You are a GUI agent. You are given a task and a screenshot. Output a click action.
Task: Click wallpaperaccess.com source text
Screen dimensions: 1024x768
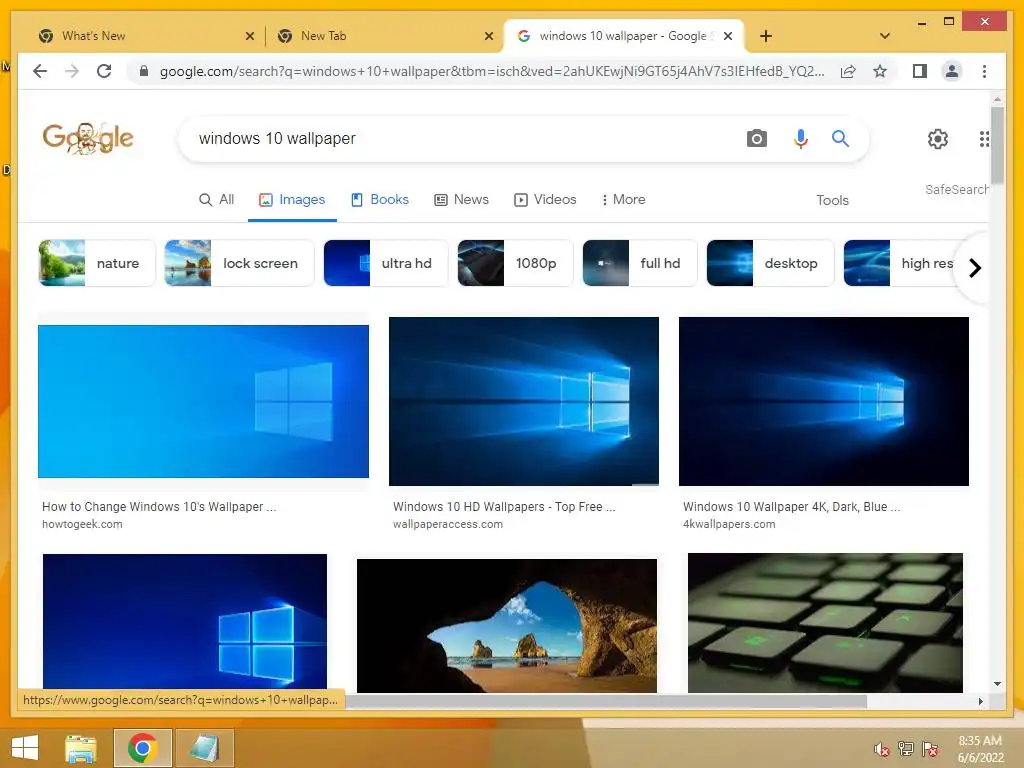point(448,524)
